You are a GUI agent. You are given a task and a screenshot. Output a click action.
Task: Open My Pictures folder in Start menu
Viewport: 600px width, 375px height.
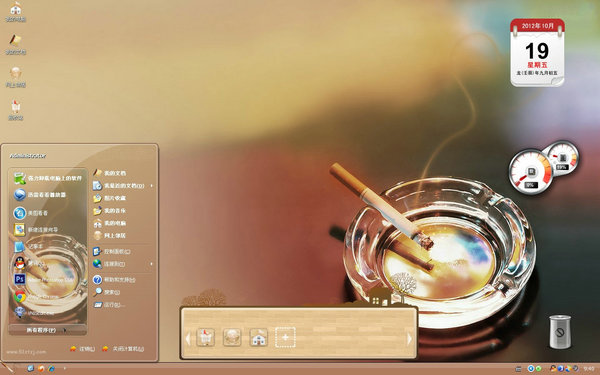pyautogui.click(x=110, y=198)
